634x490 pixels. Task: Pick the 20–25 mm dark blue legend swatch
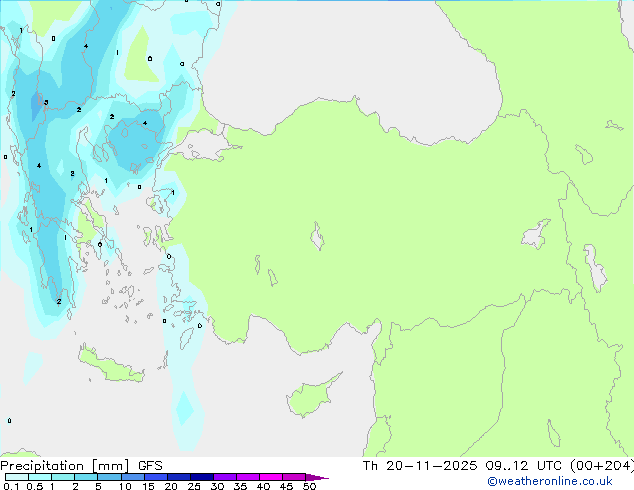tap(179, 477)
